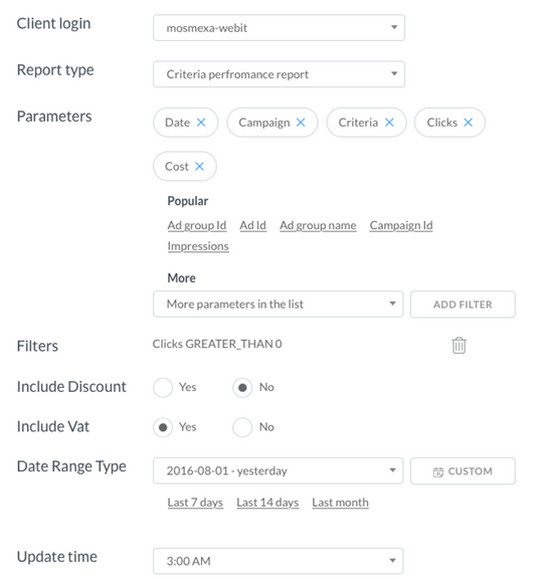The width and height of the screenshot is (550, 579).
Task: Add the Ad group Id parameter
Action: click(x=197, y=225)
